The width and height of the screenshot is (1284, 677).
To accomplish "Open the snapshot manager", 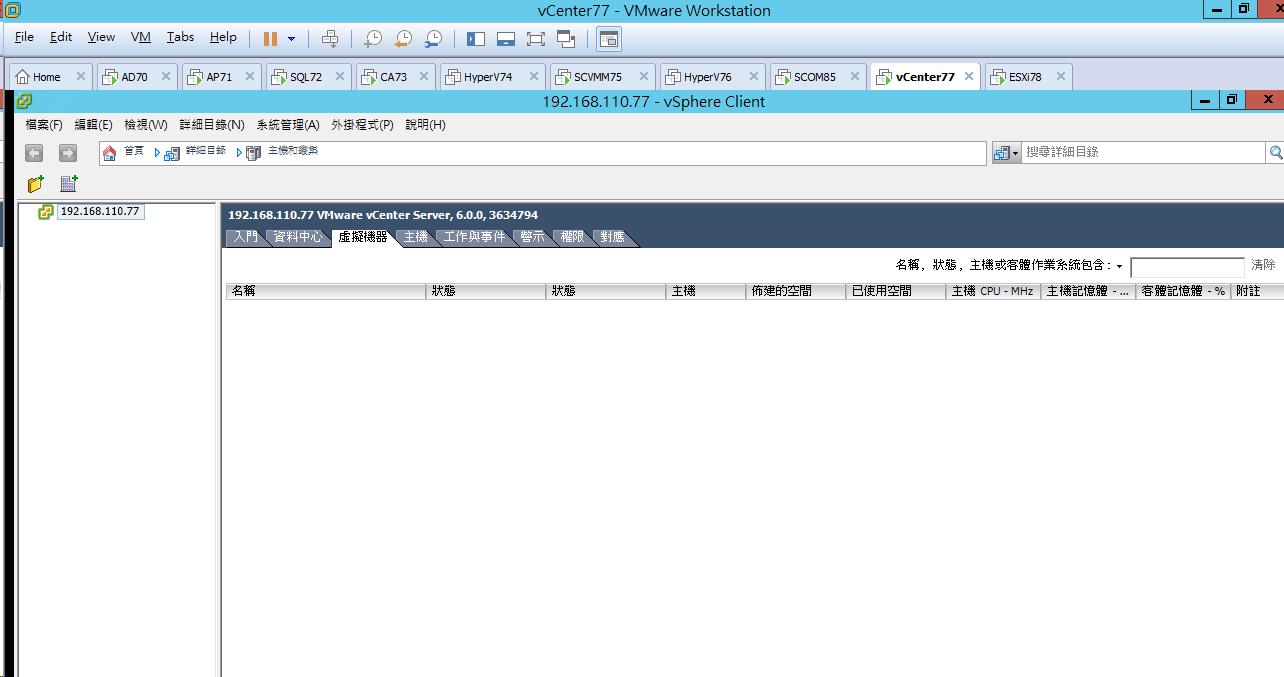I will (x=433, y=39).
